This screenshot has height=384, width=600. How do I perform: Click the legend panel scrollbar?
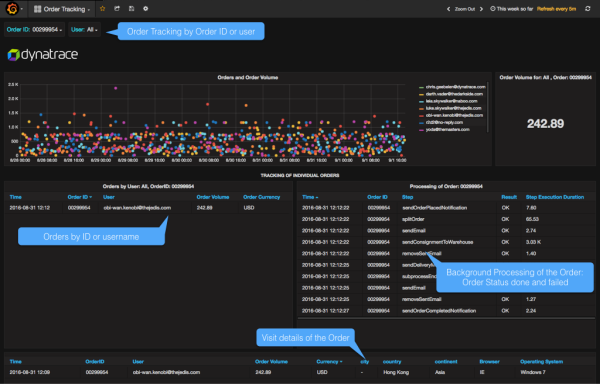coord(488,107)
